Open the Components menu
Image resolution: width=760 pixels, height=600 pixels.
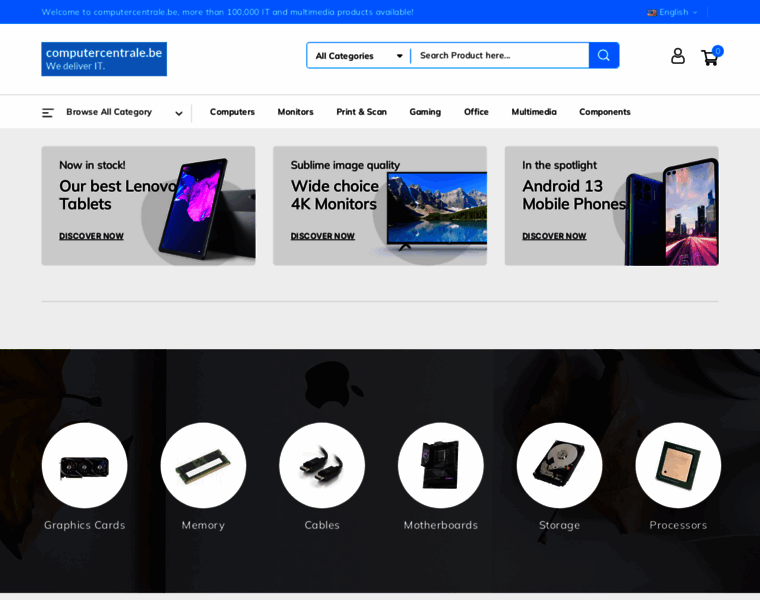(604, 112)
